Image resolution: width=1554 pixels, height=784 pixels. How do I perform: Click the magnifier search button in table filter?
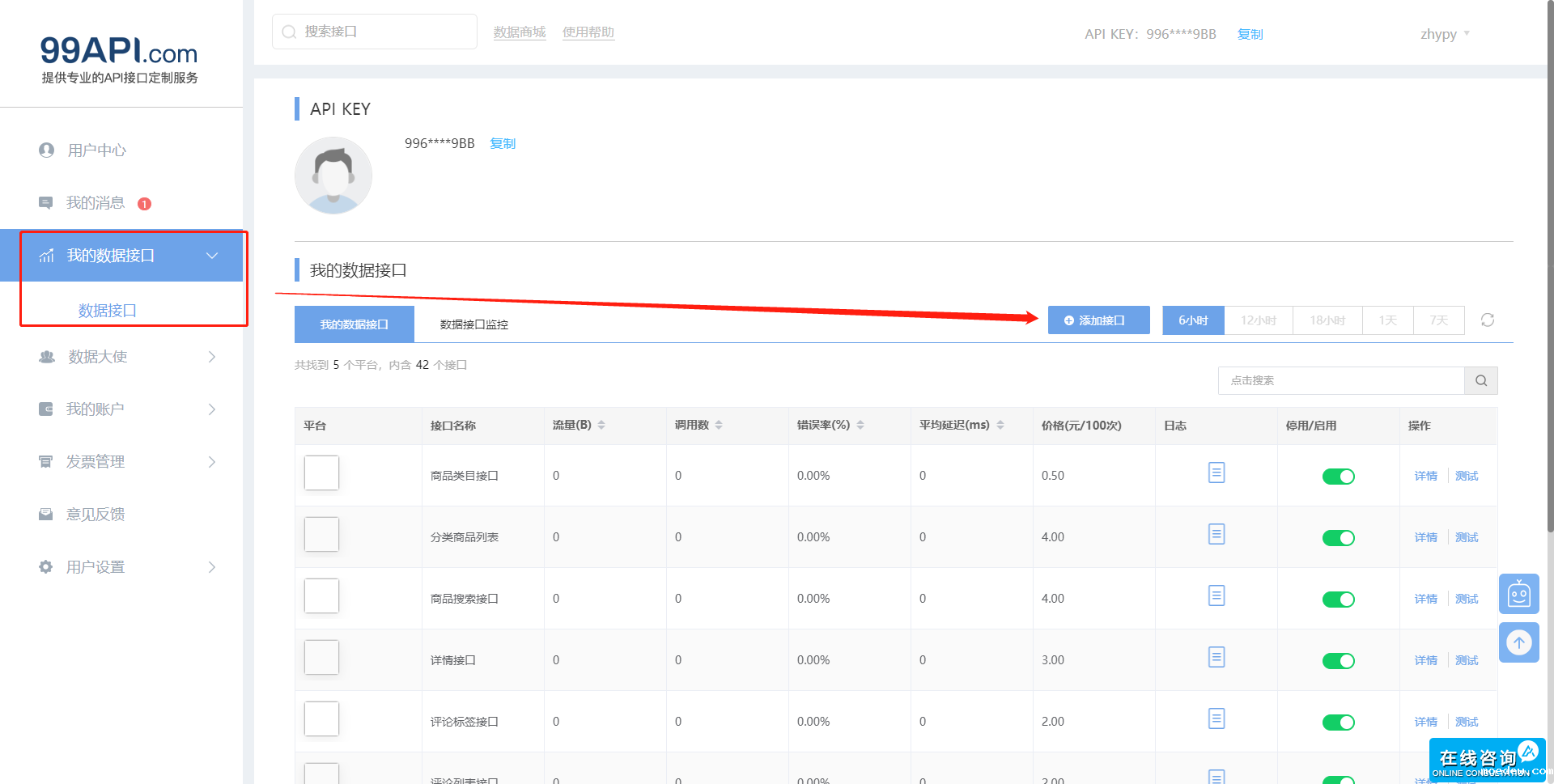1480,380
